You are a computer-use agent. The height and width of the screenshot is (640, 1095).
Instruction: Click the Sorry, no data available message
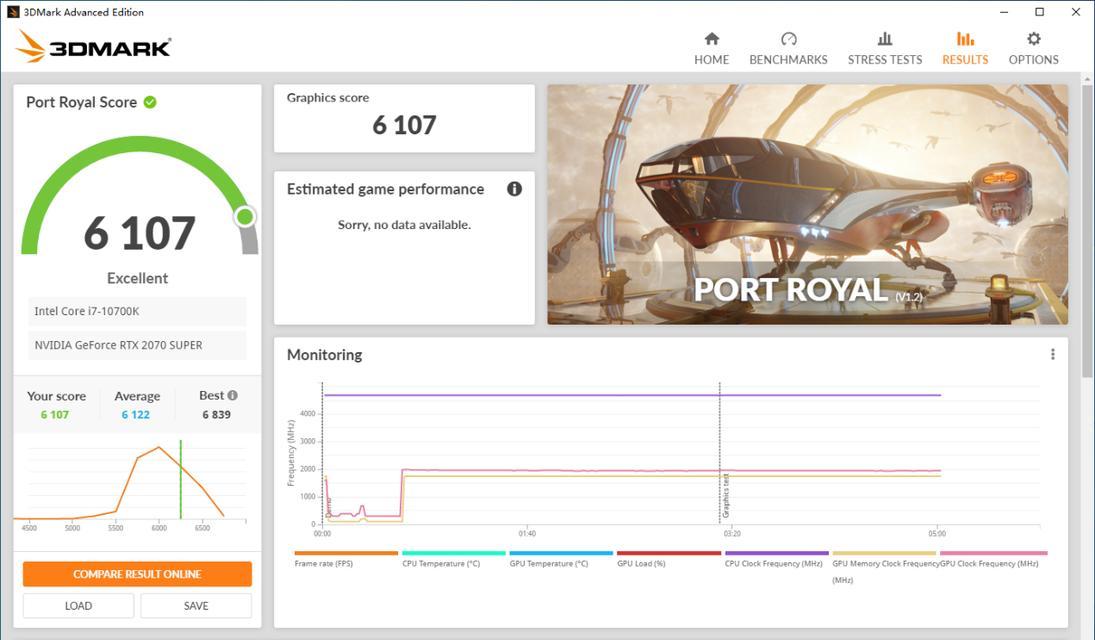coord(404,225)
